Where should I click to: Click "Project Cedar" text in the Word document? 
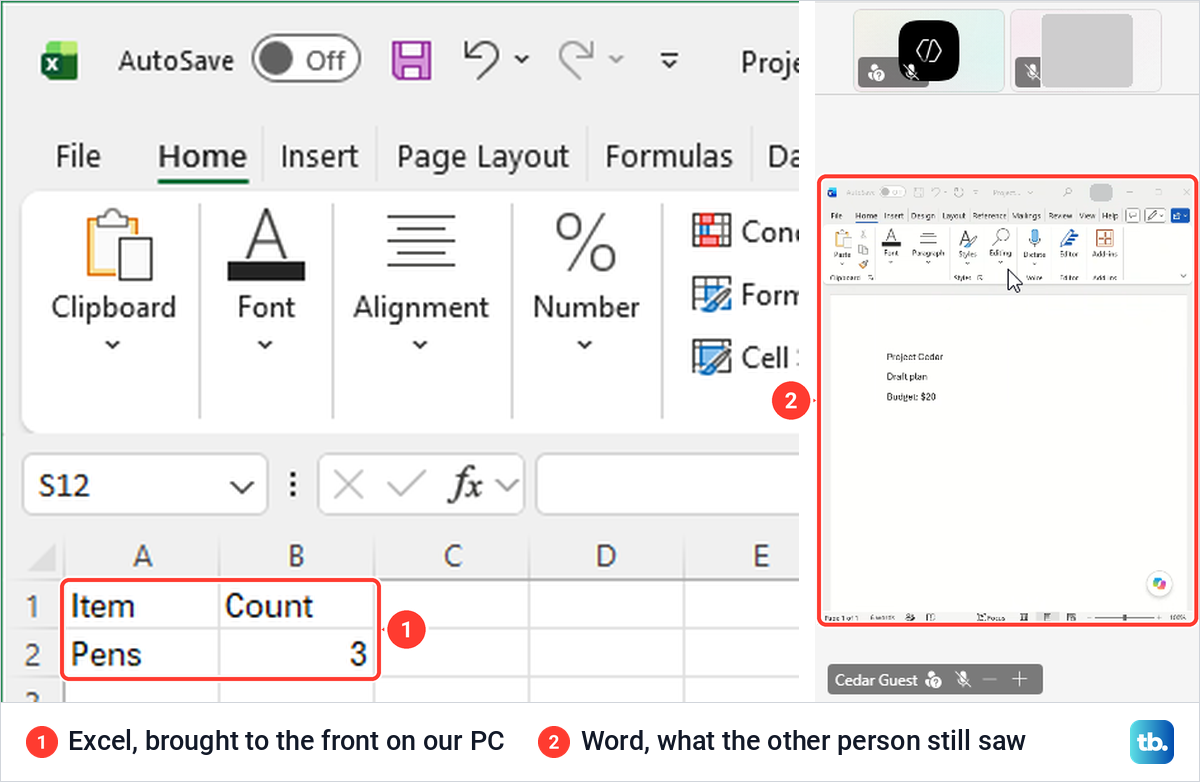pyautogui.click(x=914, y=357)
